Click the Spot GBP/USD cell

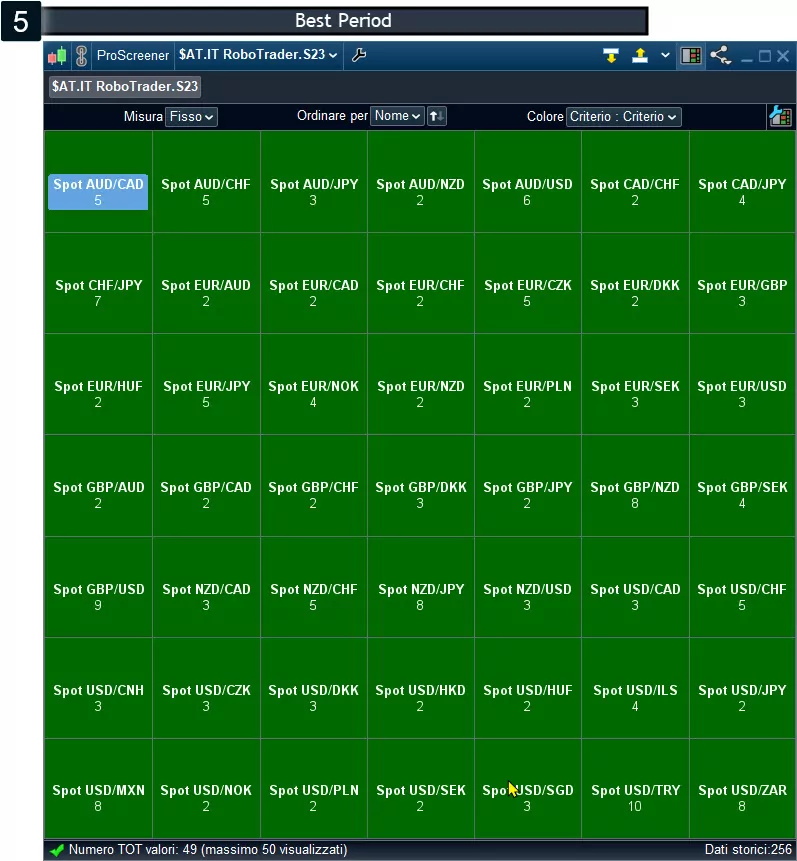click(98, 587)
